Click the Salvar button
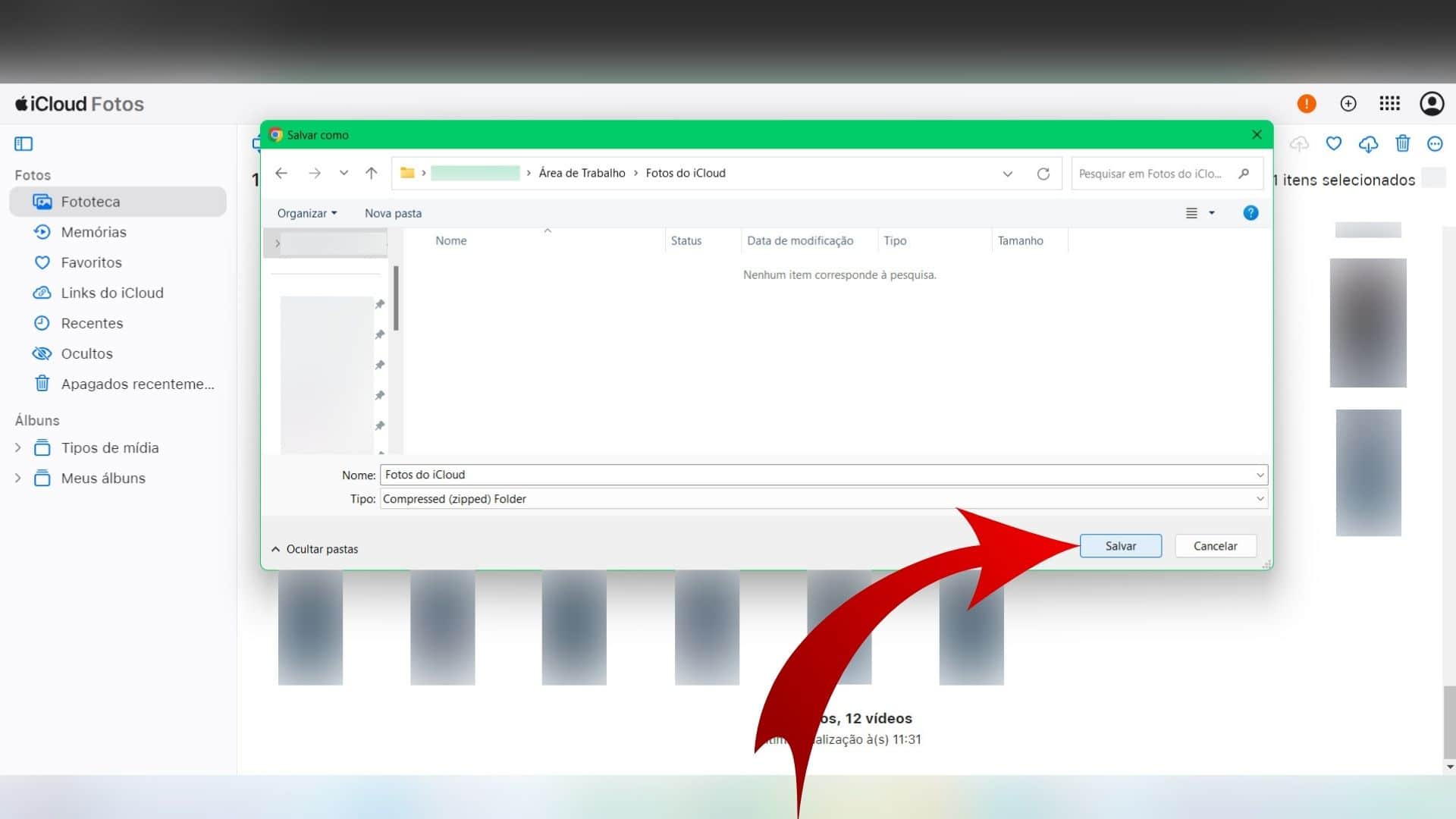 [x=1120, y=546]
